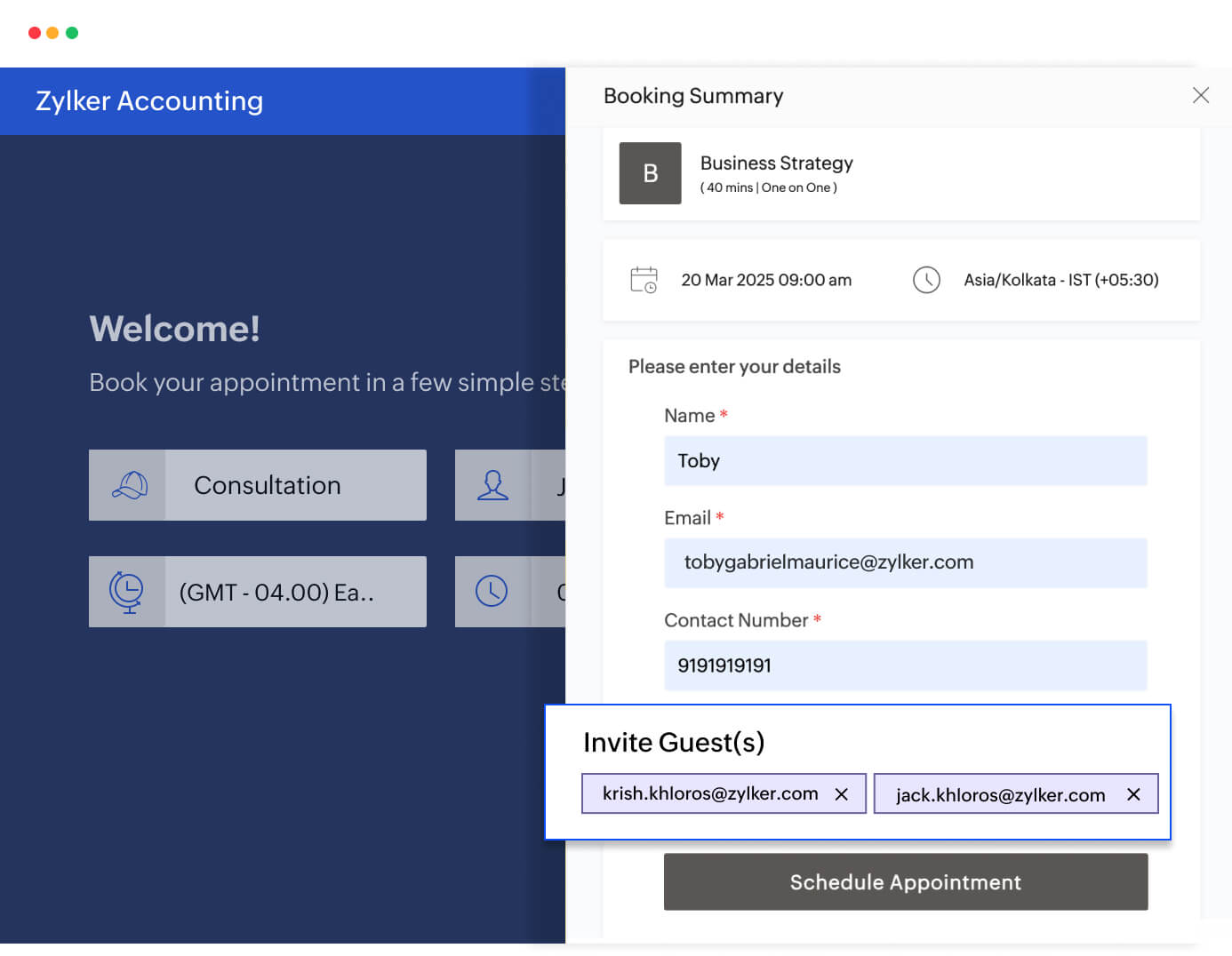Remove guest jack.khloros@zylker.com
Screen dimensions: 1232x956
1133,794
